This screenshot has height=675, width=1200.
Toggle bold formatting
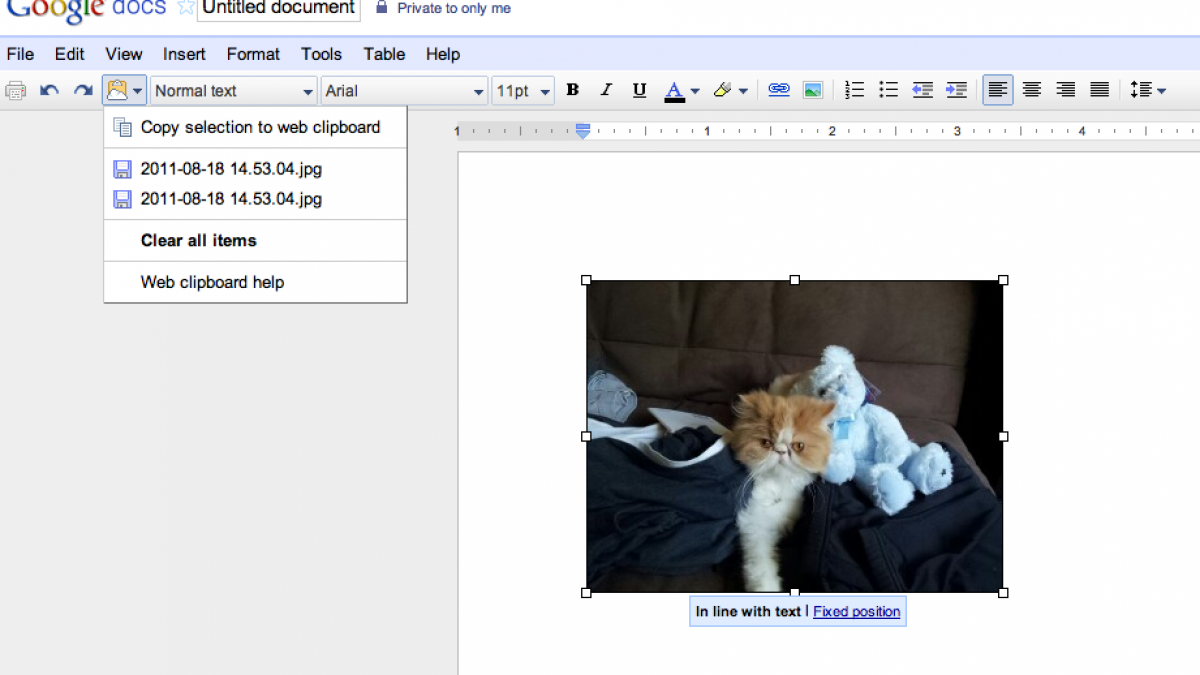point(572,90)
